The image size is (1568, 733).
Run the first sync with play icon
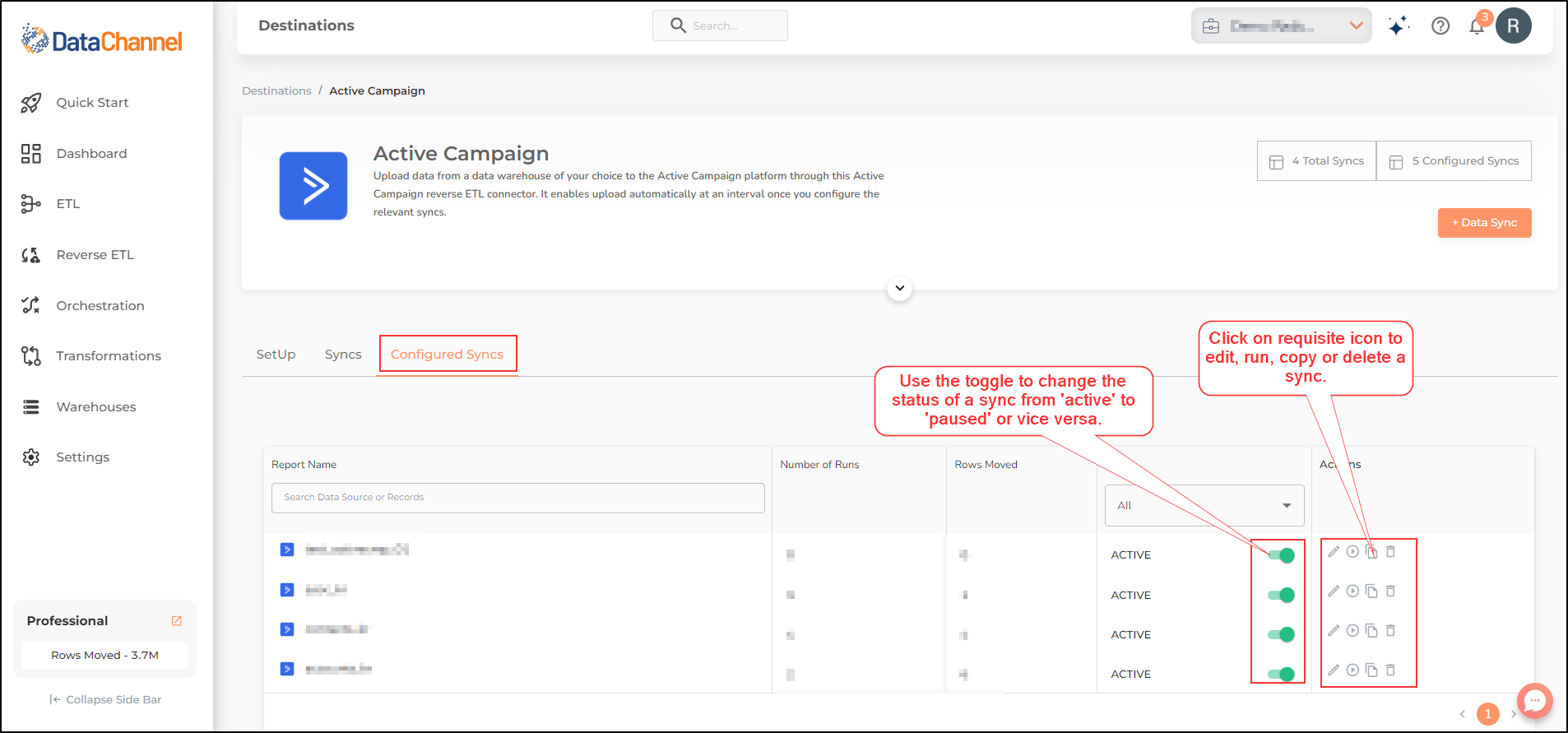pyautogui.click(x=1352, y=552)
